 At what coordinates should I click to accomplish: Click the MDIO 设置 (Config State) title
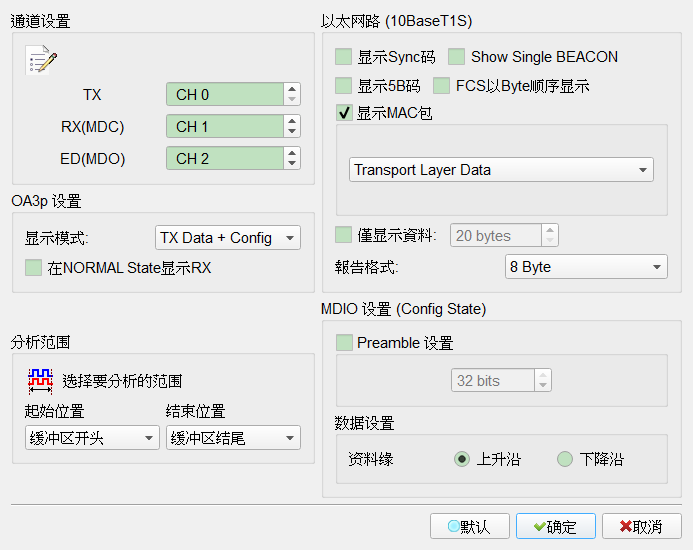point(404,309)
